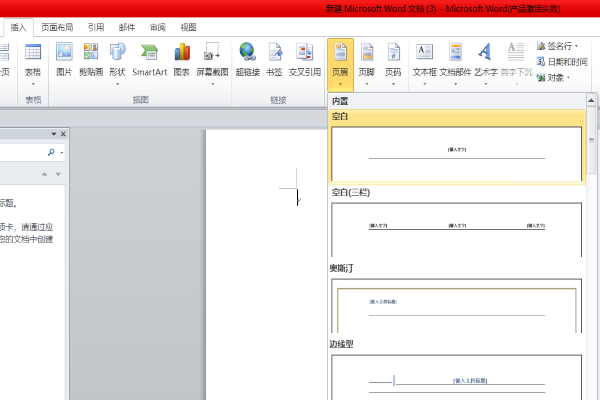Insert an Object (对象)

553,78
